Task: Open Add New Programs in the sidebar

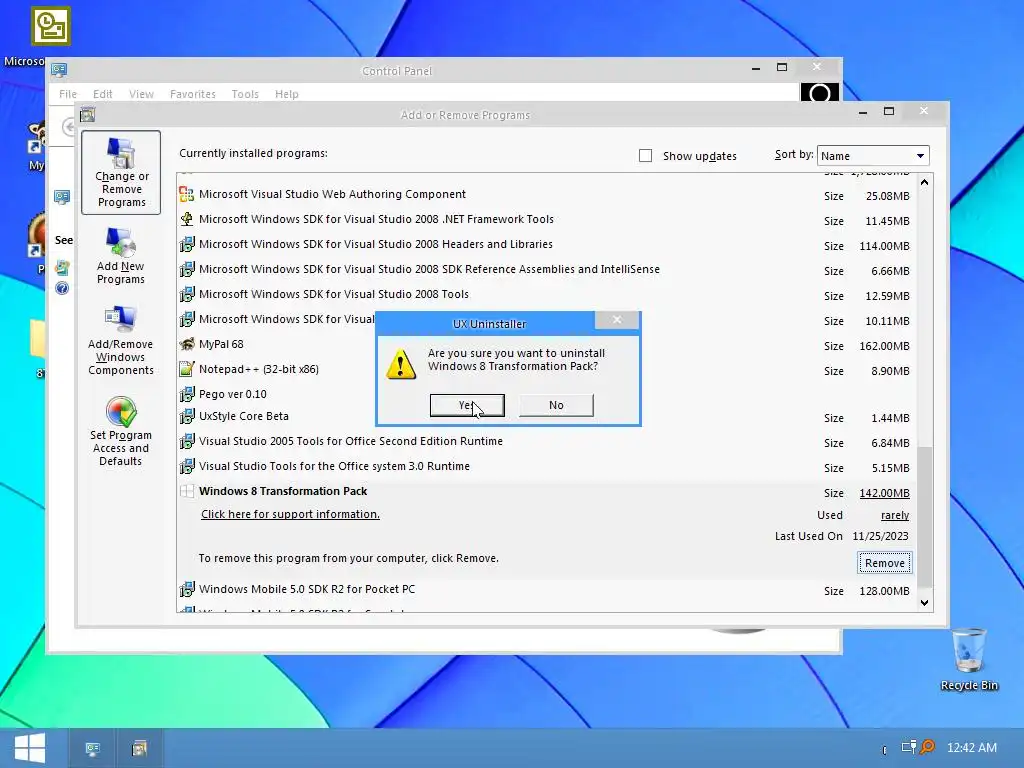Action: click(121, 256)
